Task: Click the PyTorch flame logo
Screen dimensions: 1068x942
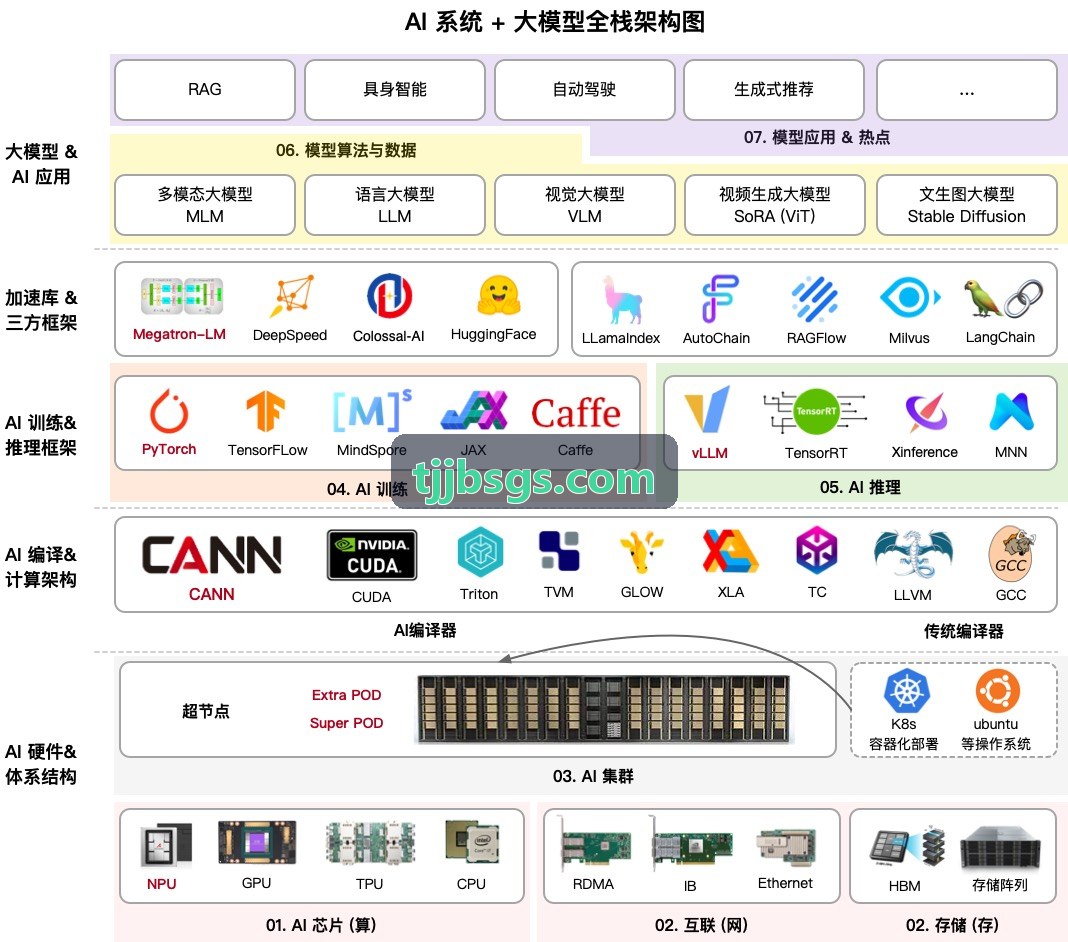Action: coord(169,411)
